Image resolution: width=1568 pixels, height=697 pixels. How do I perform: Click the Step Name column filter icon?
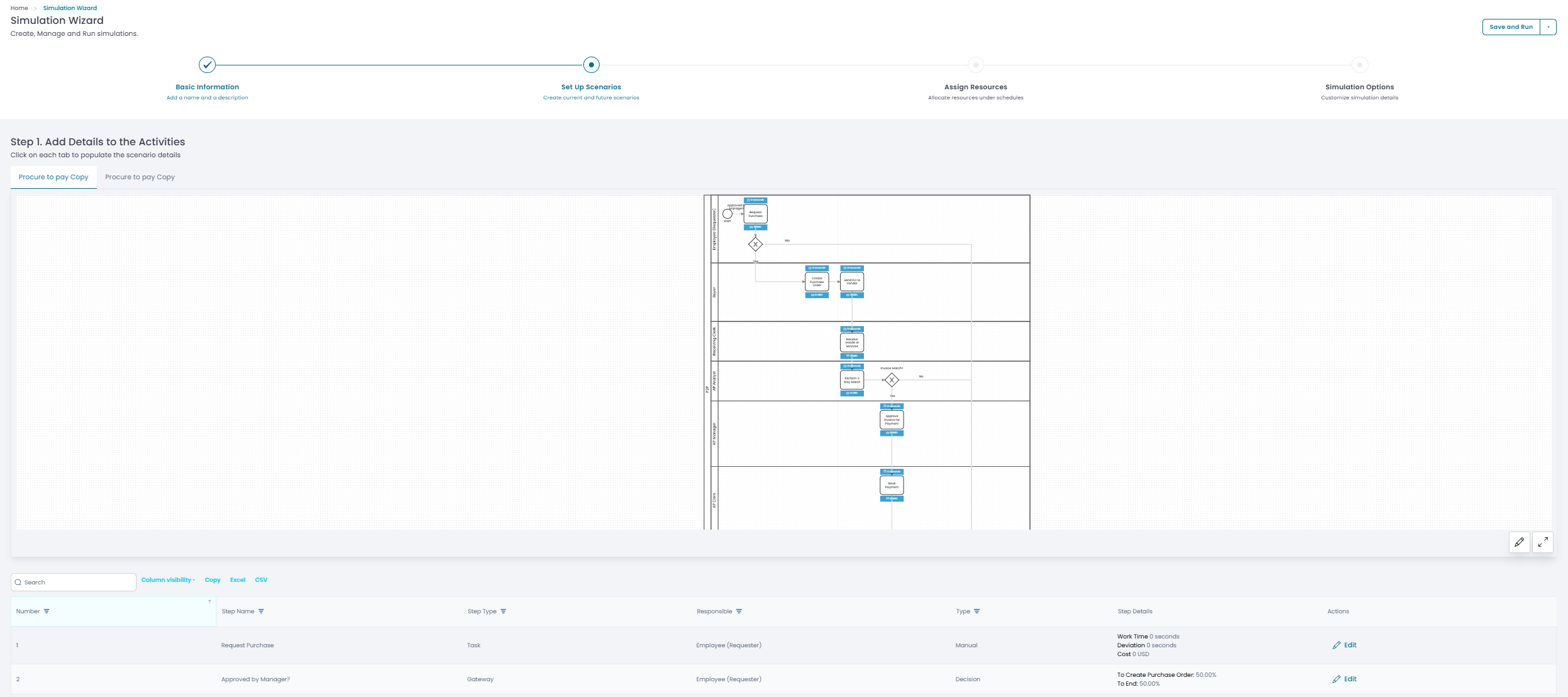[x=261, y=611]
